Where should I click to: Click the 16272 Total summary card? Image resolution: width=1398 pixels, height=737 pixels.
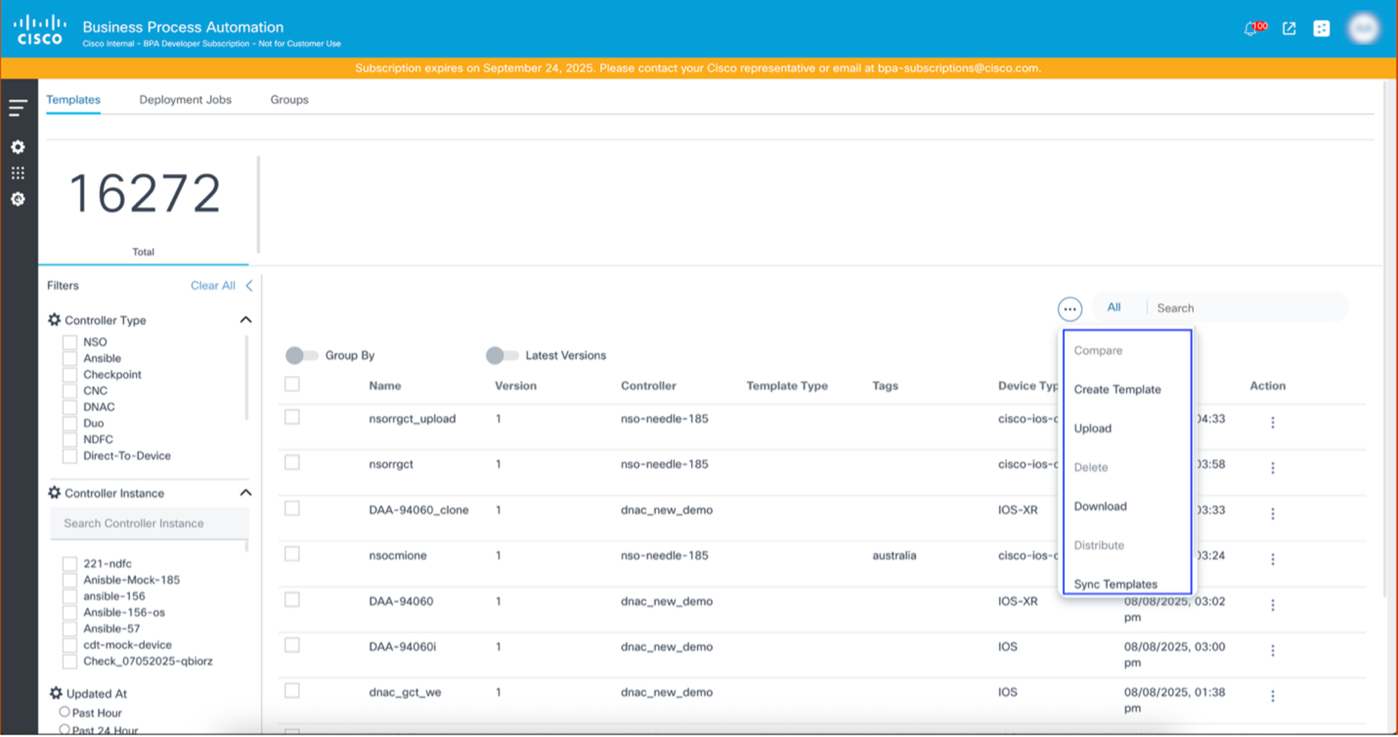[144, 208]
